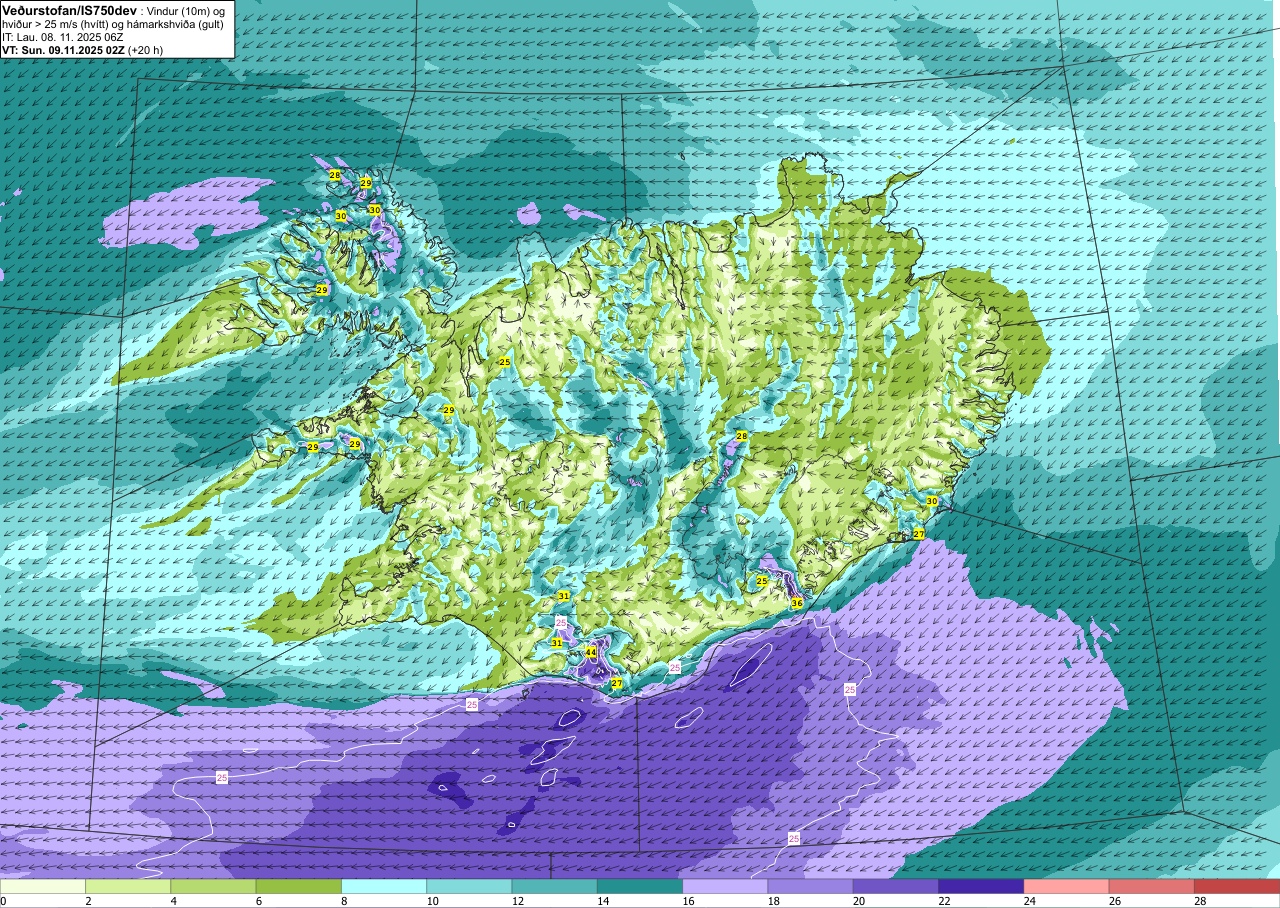Click the red 28+ m/s legend swatch
Viewport: 1280px width, 908px height.
click(1237, 886)
